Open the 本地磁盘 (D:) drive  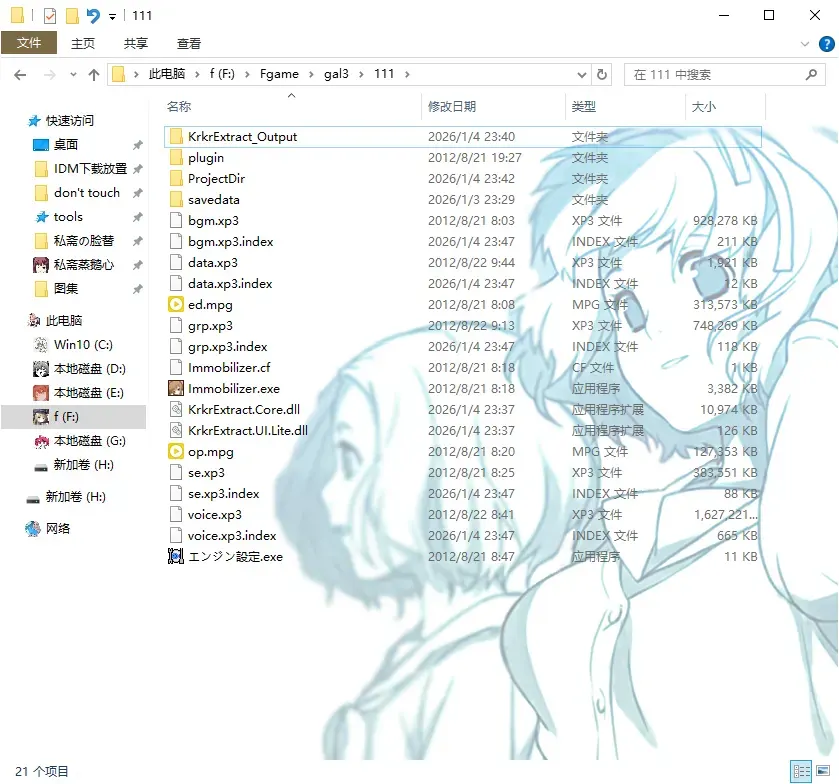click(x=89, y=369)
